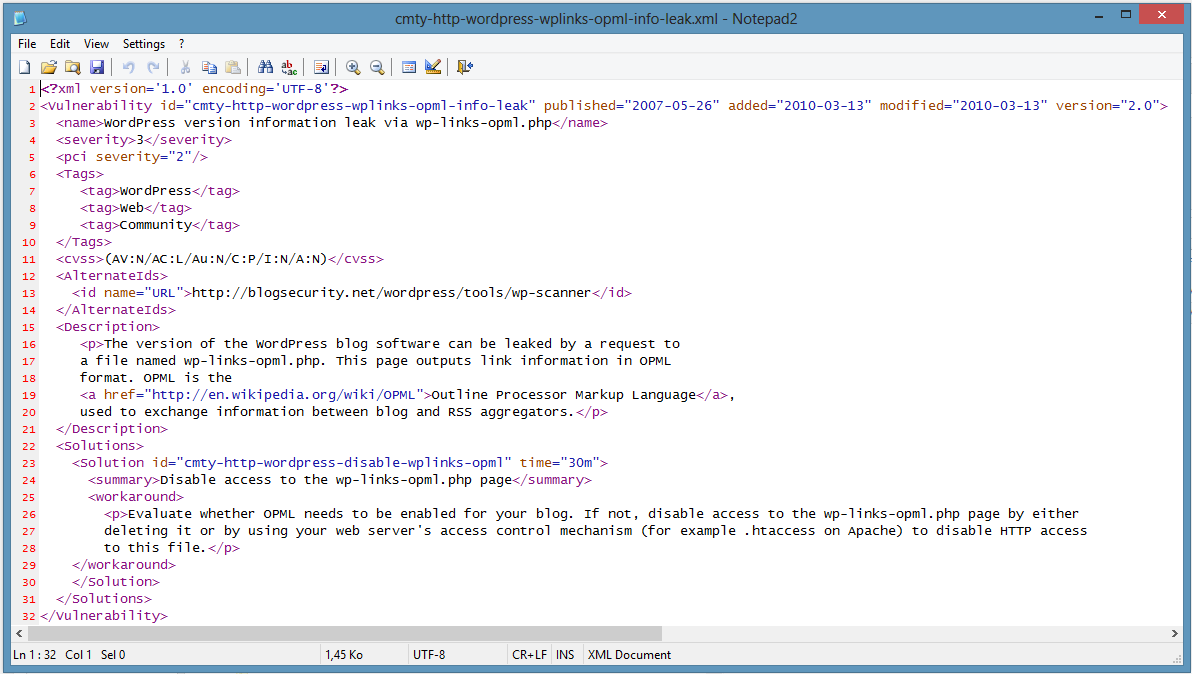Click the Open file folder icon

tap(49, 67)
